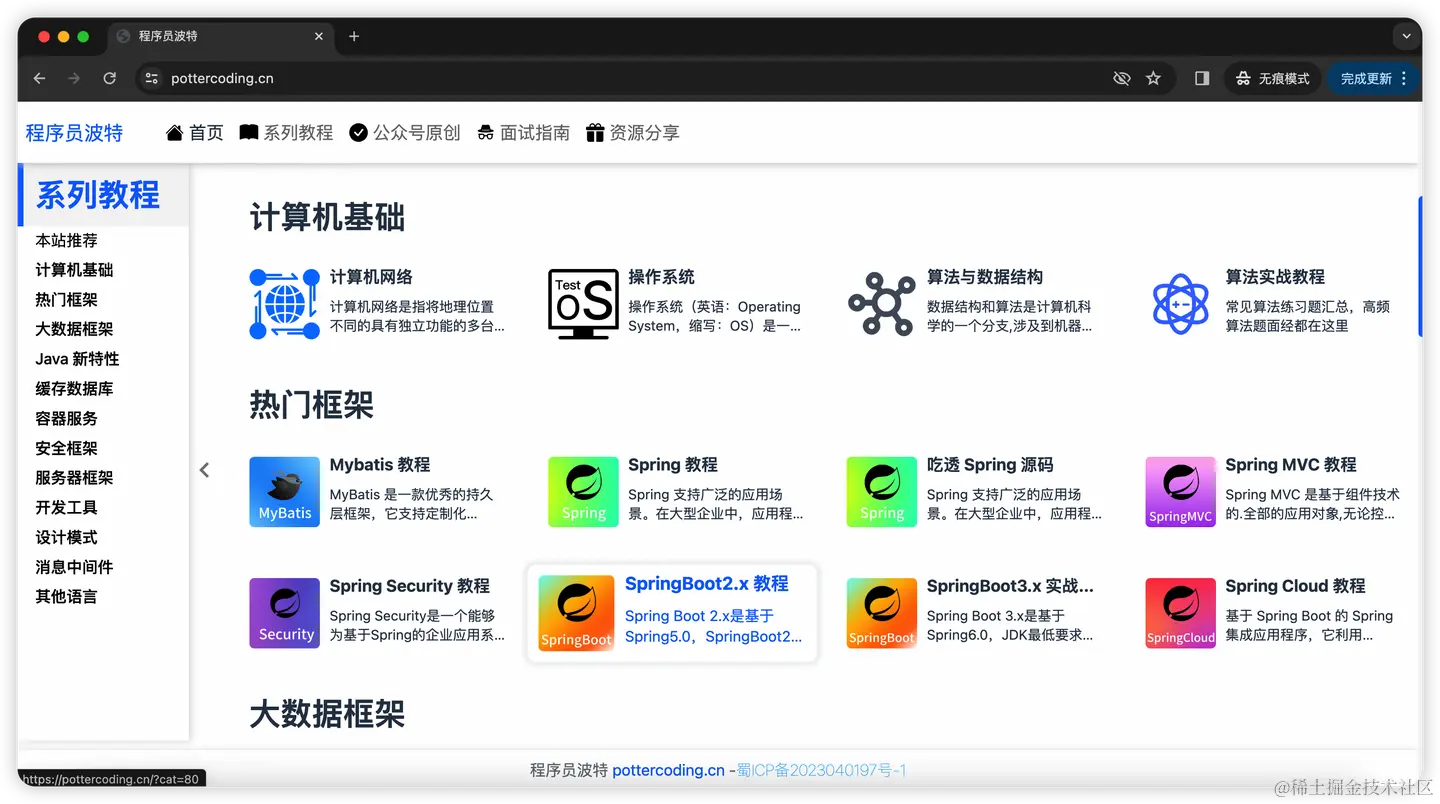Bookmark this page with the star icon
This screenshot has height=804, width=1440.
(1153, 78)
